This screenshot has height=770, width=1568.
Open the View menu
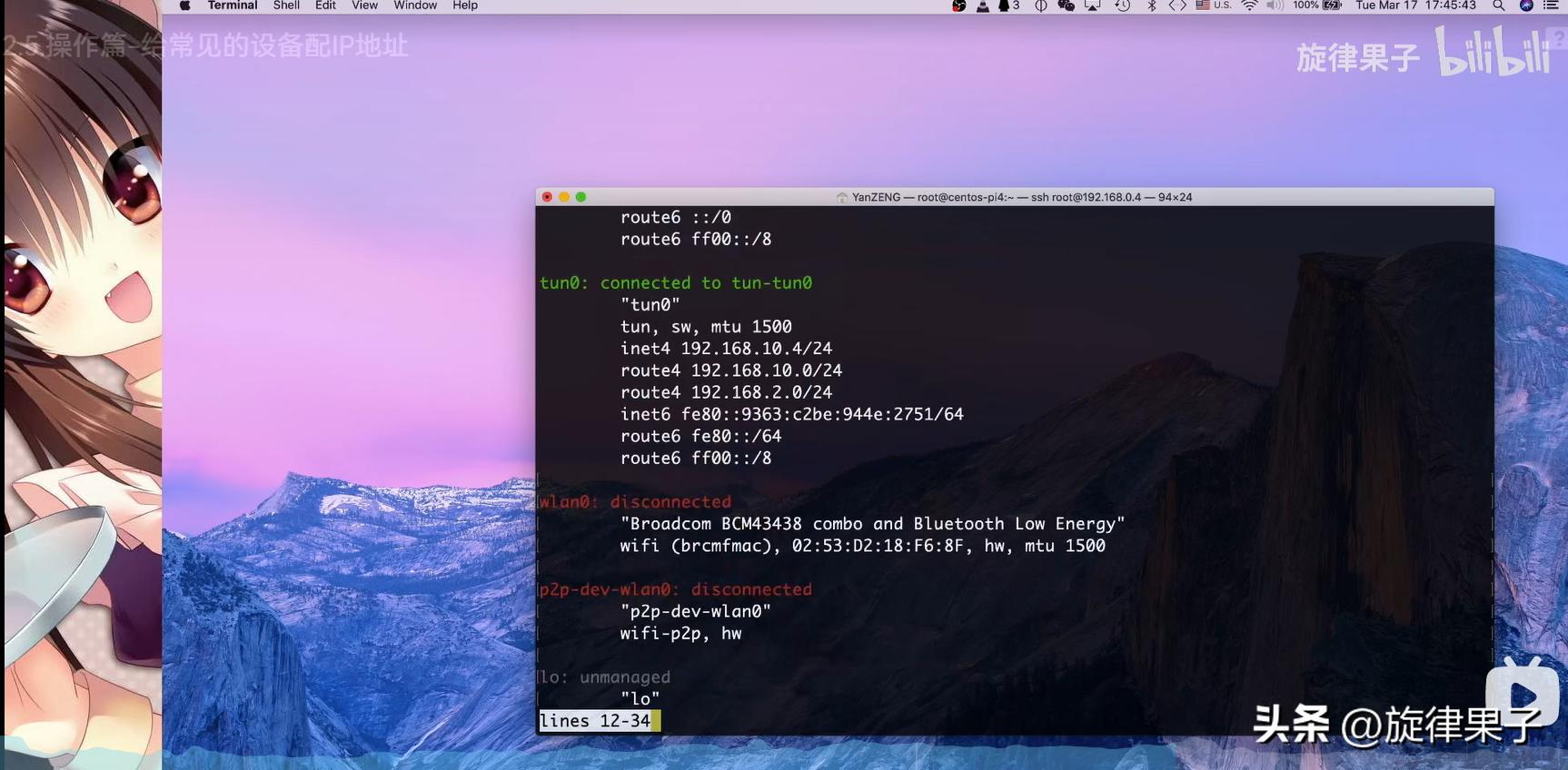364,5
